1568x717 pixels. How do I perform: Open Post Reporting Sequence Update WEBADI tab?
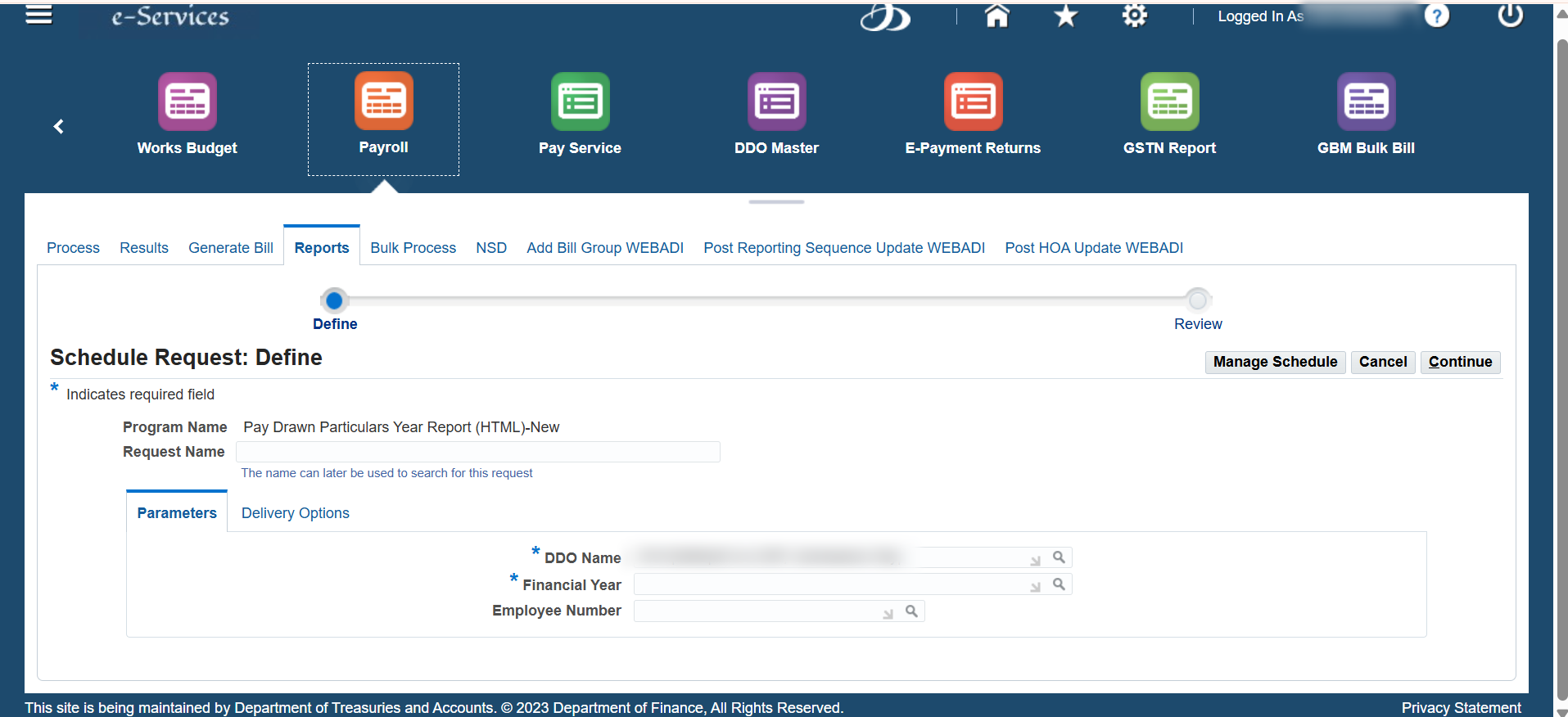844,248
